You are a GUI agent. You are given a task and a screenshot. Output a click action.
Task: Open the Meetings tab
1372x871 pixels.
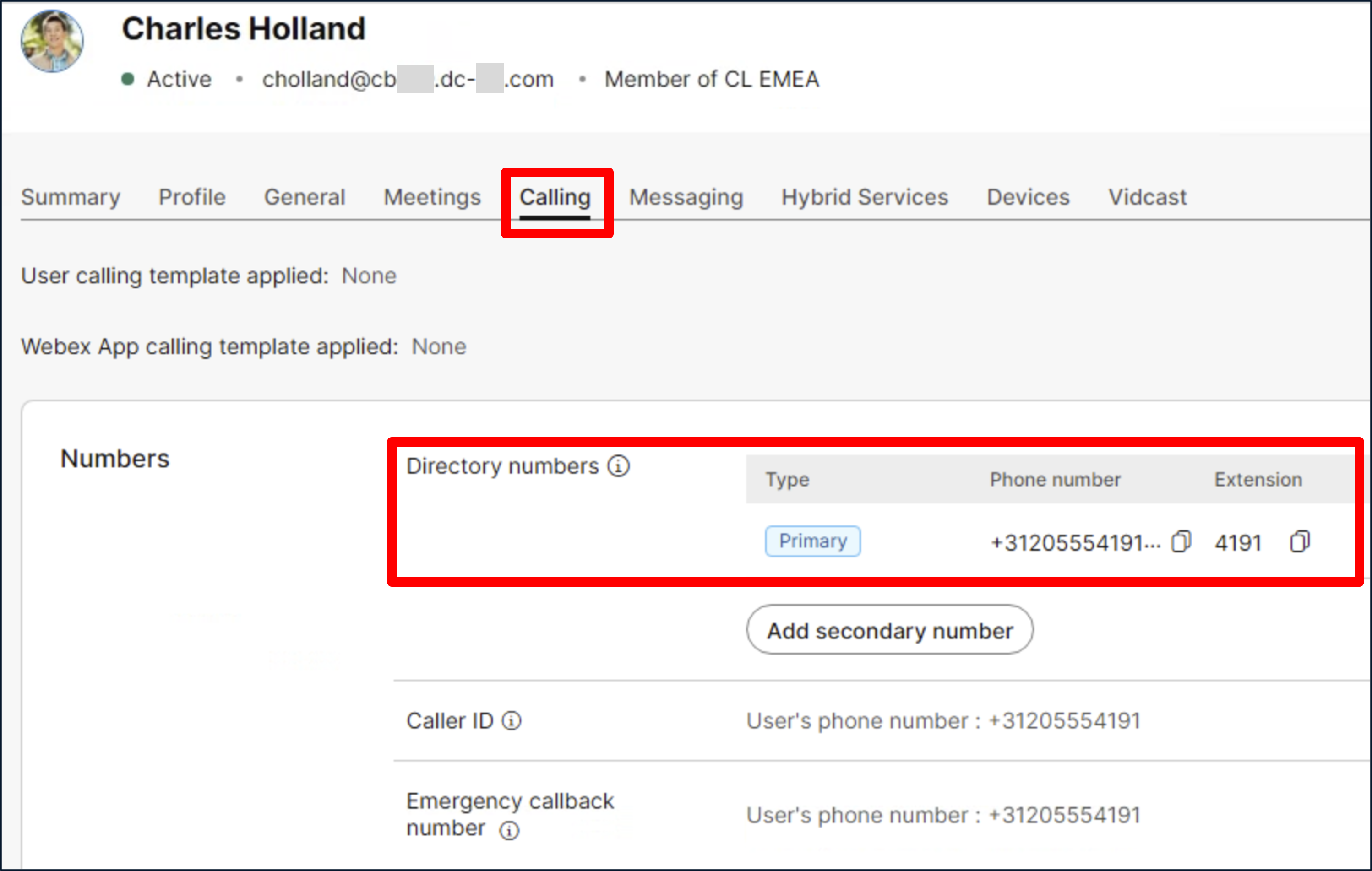432,198
